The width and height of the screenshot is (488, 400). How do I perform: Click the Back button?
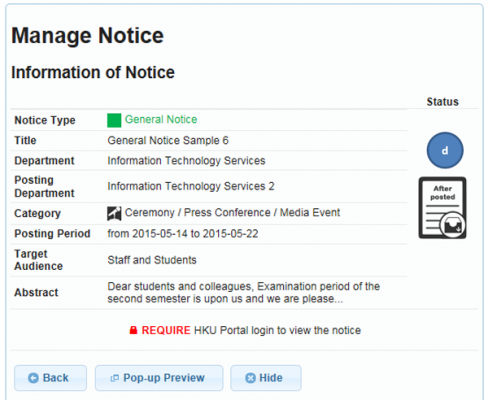[50, 378]
